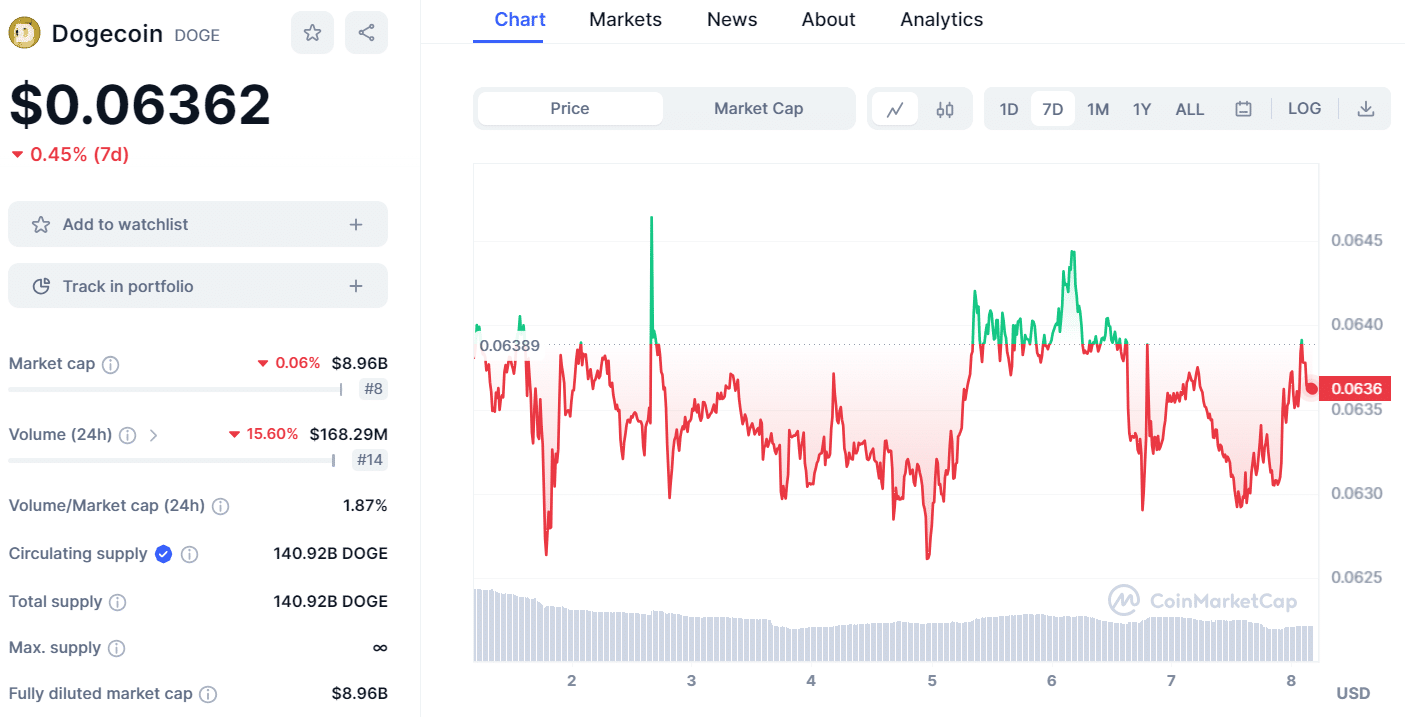Set chart range to 1M
1405x717 pixels.
point(1098,109)
